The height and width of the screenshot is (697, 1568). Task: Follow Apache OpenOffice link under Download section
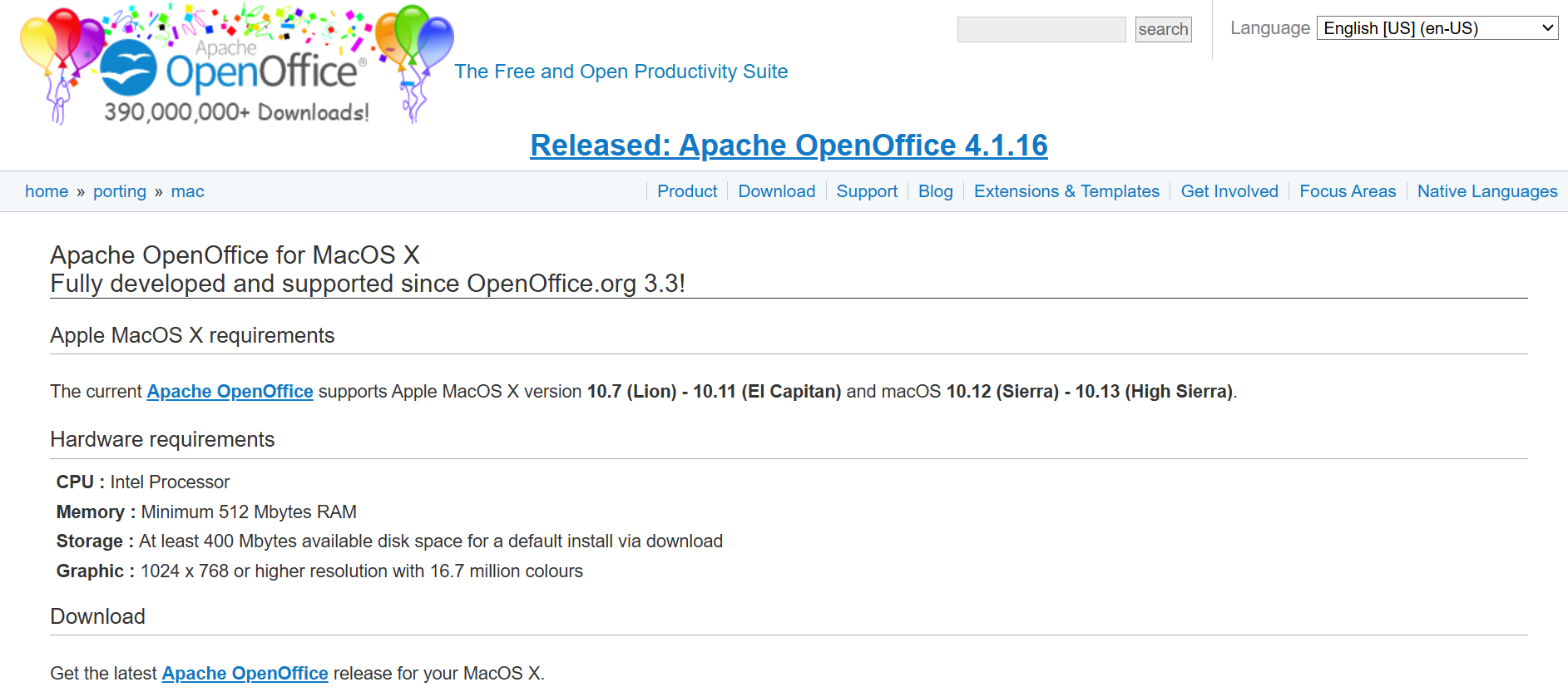coord(245,674)
